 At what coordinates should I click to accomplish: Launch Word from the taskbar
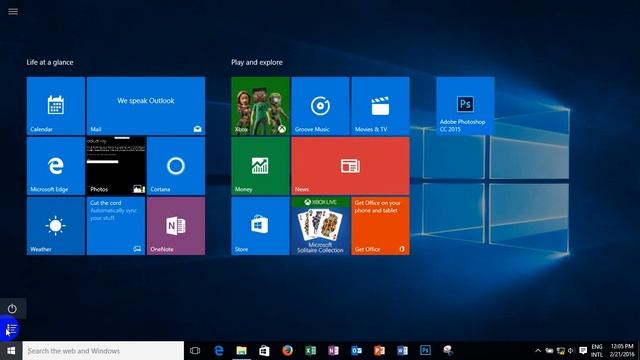[402, 351]
